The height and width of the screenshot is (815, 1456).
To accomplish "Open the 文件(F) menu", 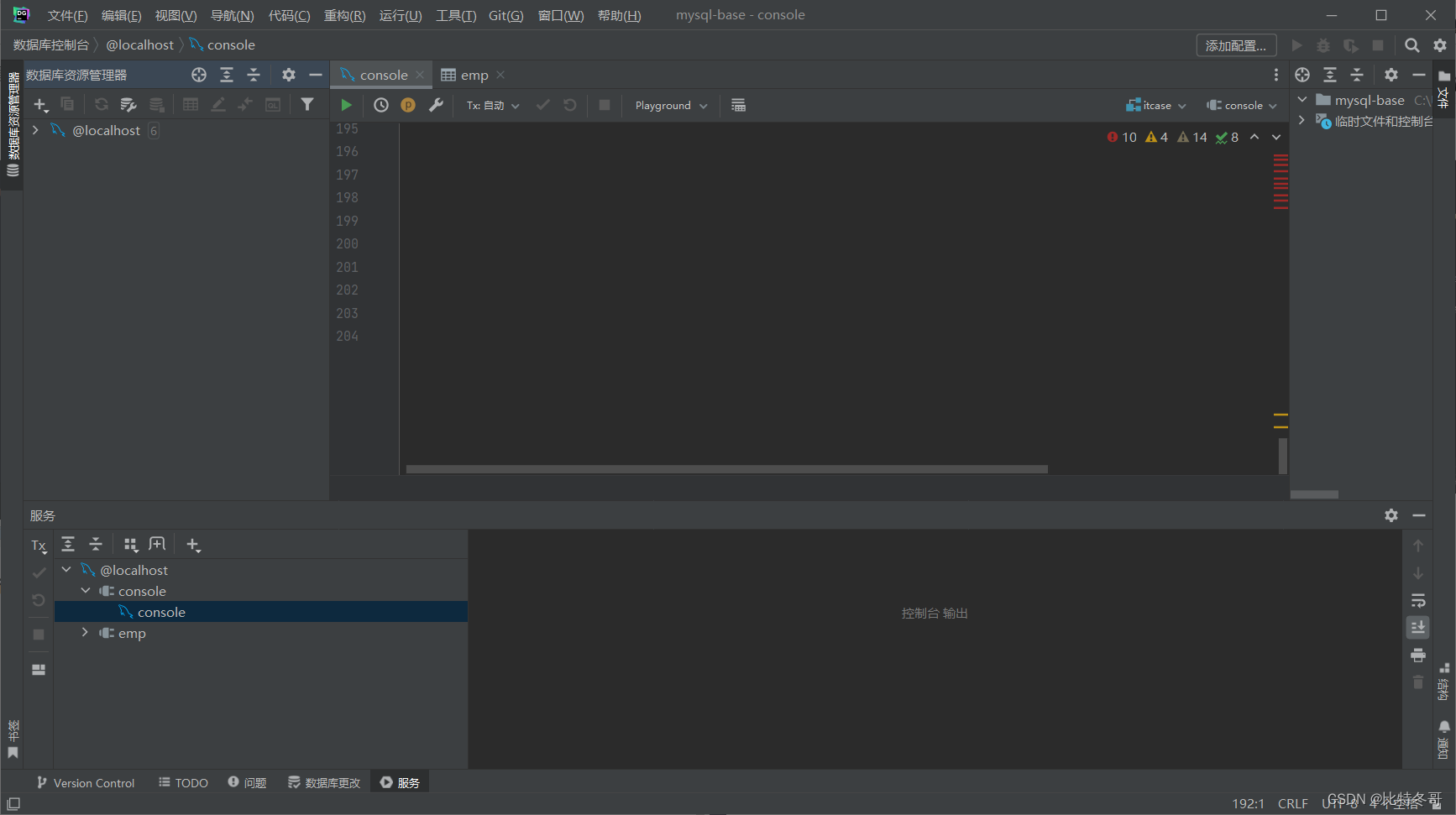I will pos(67,15).
